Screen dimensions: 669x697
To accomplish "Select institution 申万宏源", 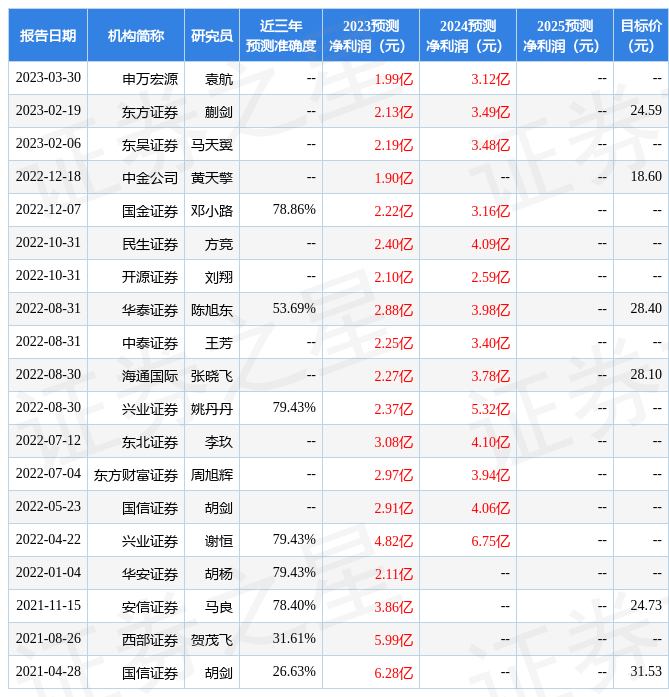I will (150, 79).
